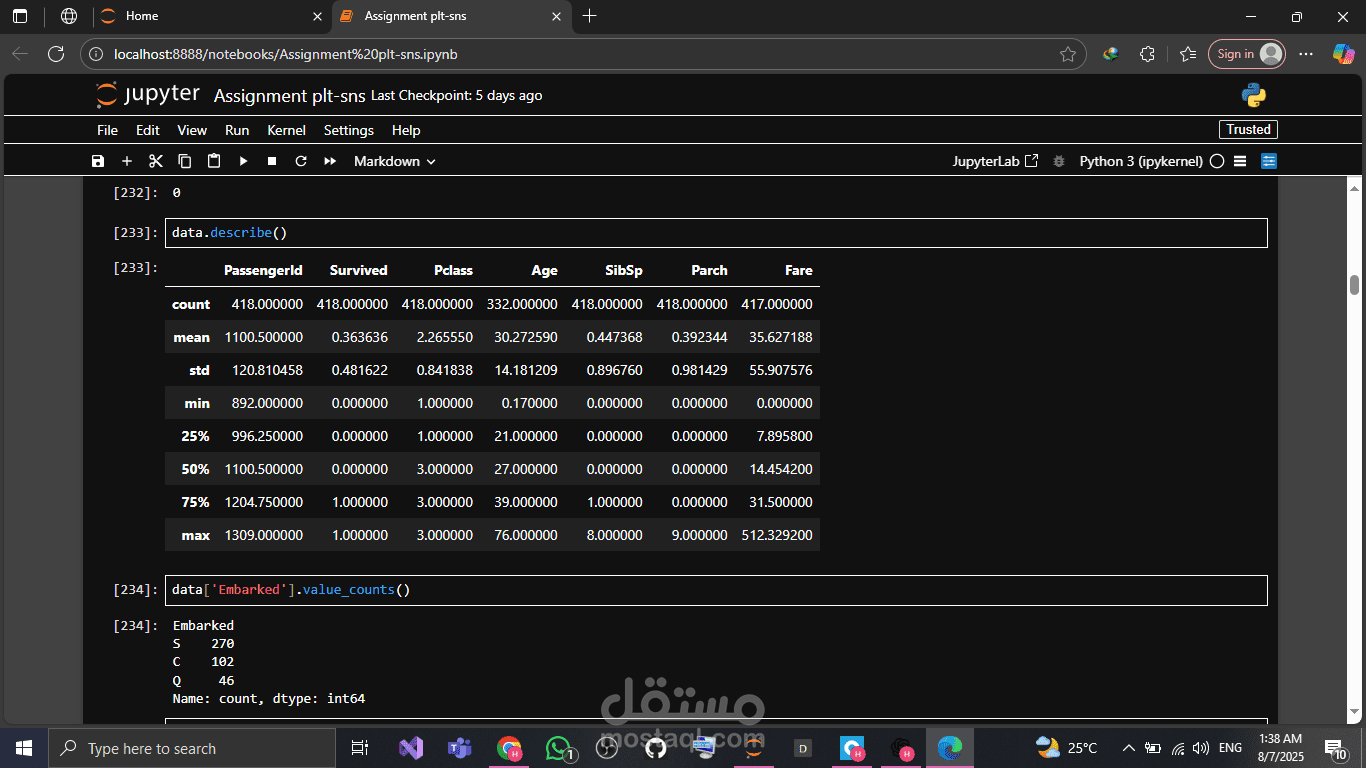Image resolution: width=1366 pixels, height=768 pixels.
Task: Open the Edit menu
Action: click(148, 130)
